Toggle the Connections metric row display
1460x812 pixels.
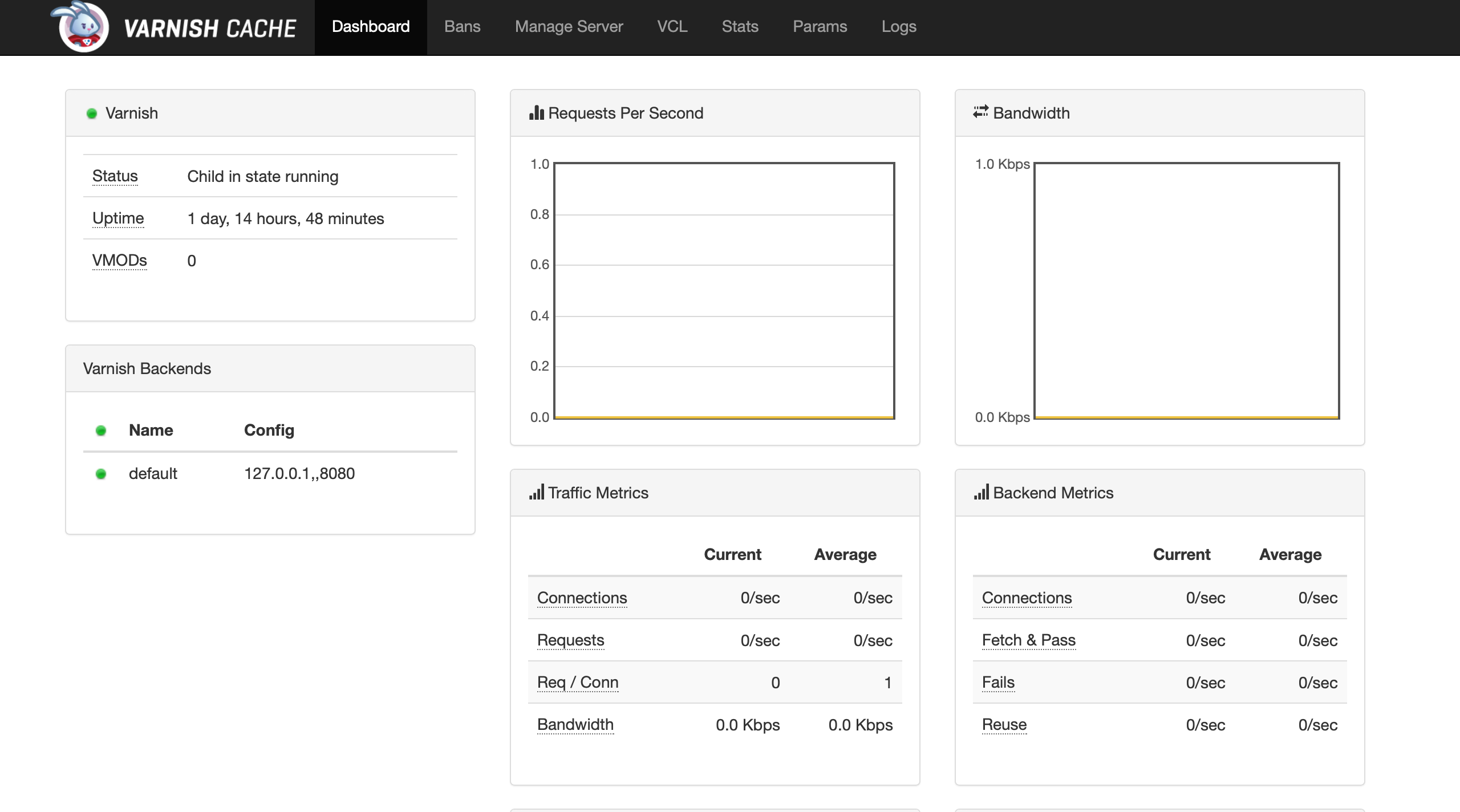point(582,597)
